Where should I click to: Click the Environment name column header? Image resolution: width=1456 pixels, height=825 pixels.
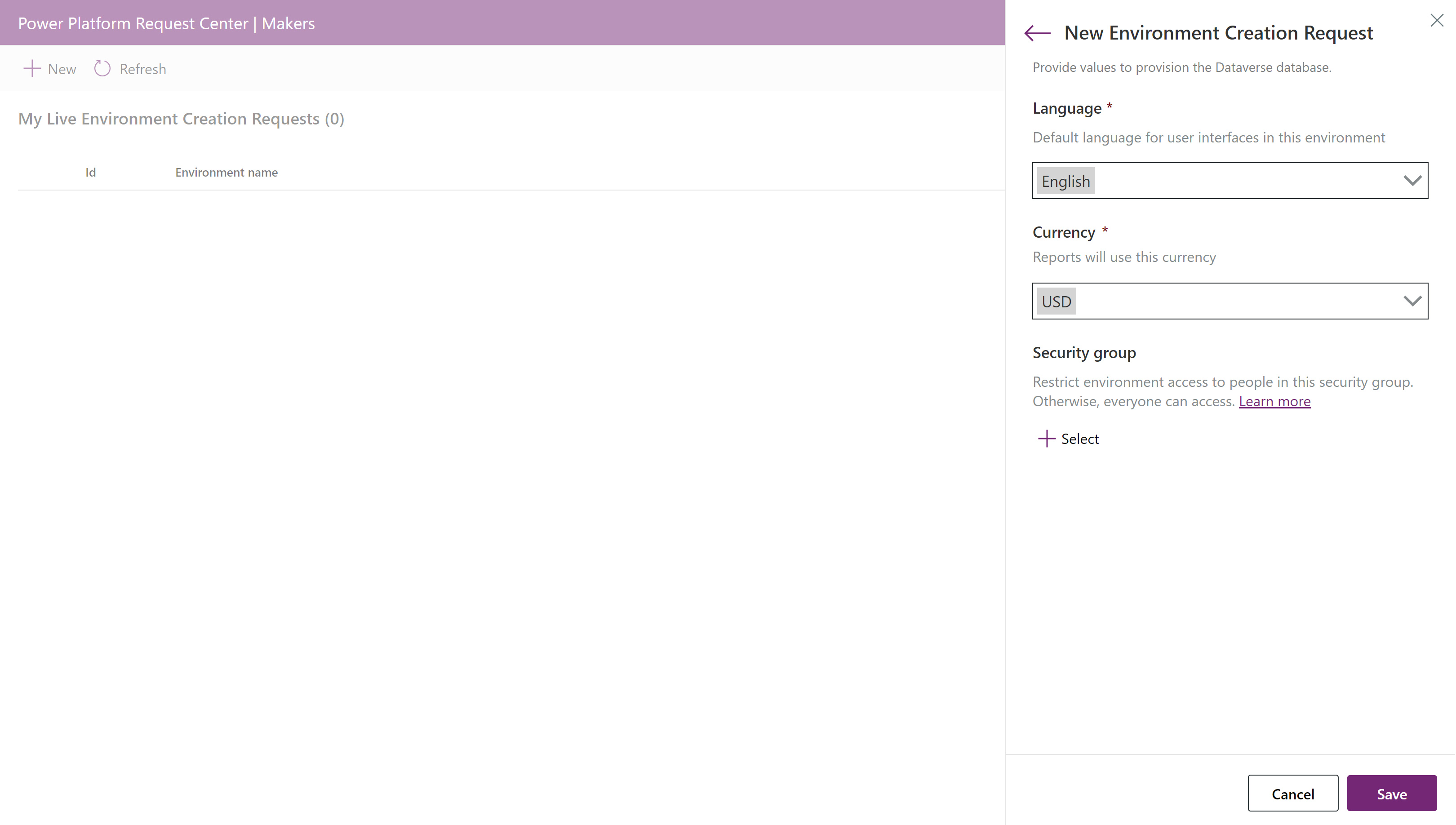[x=226, y=171]
